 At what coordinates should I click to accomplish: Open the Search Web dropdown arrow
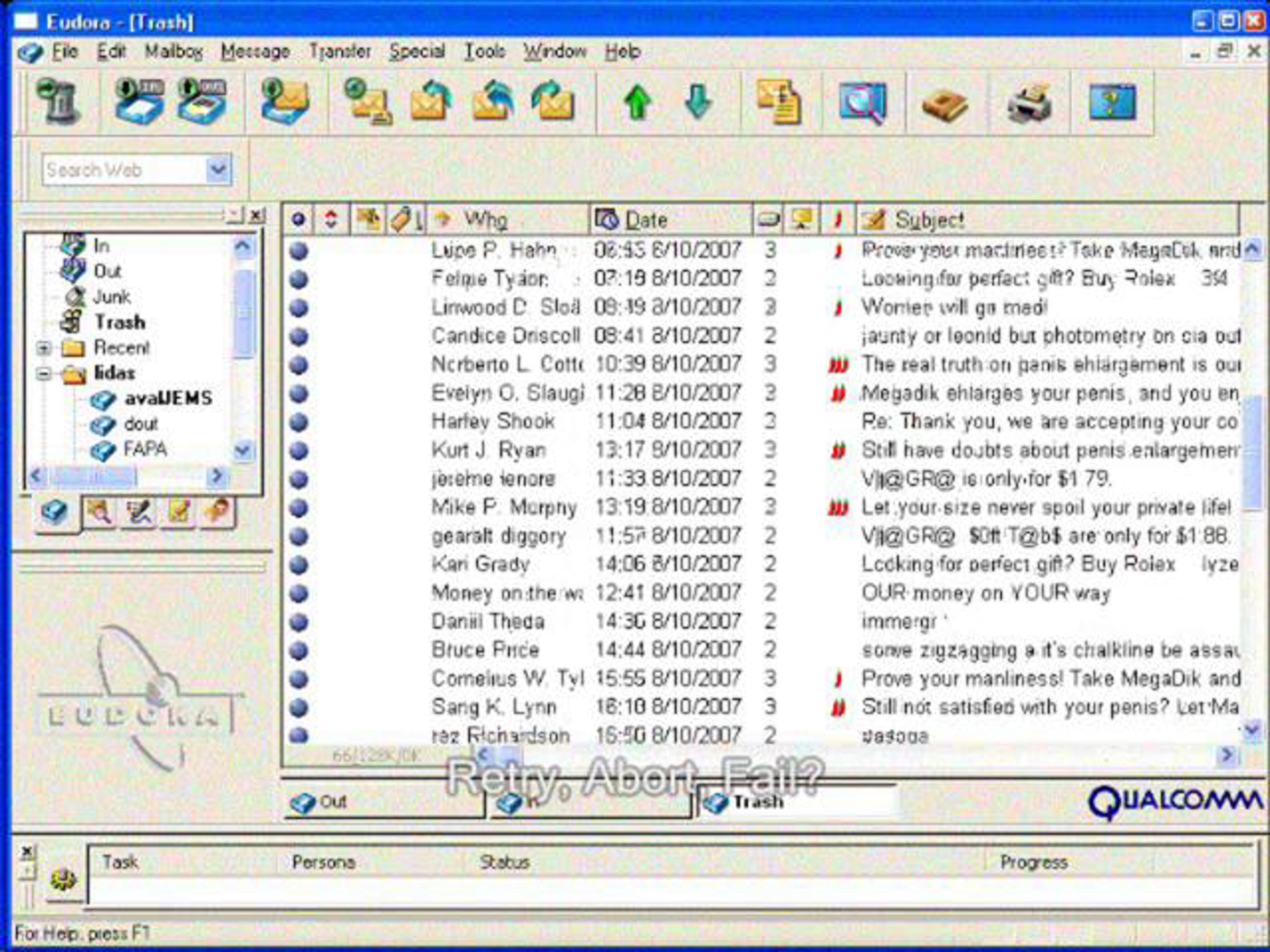(218, 170)
